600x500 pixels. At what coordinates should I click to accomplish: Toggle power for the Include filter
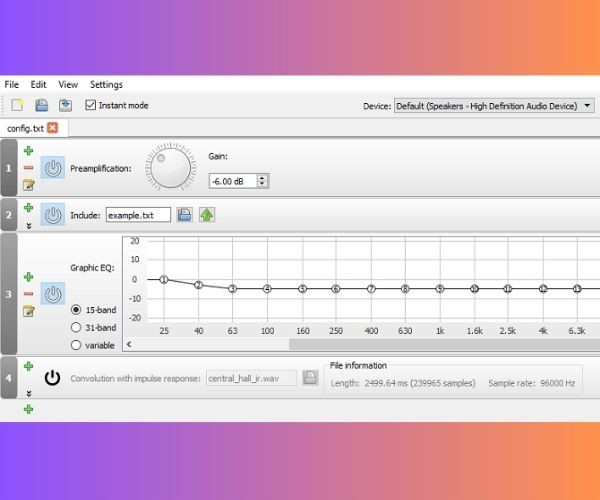(x=53, y=215)
